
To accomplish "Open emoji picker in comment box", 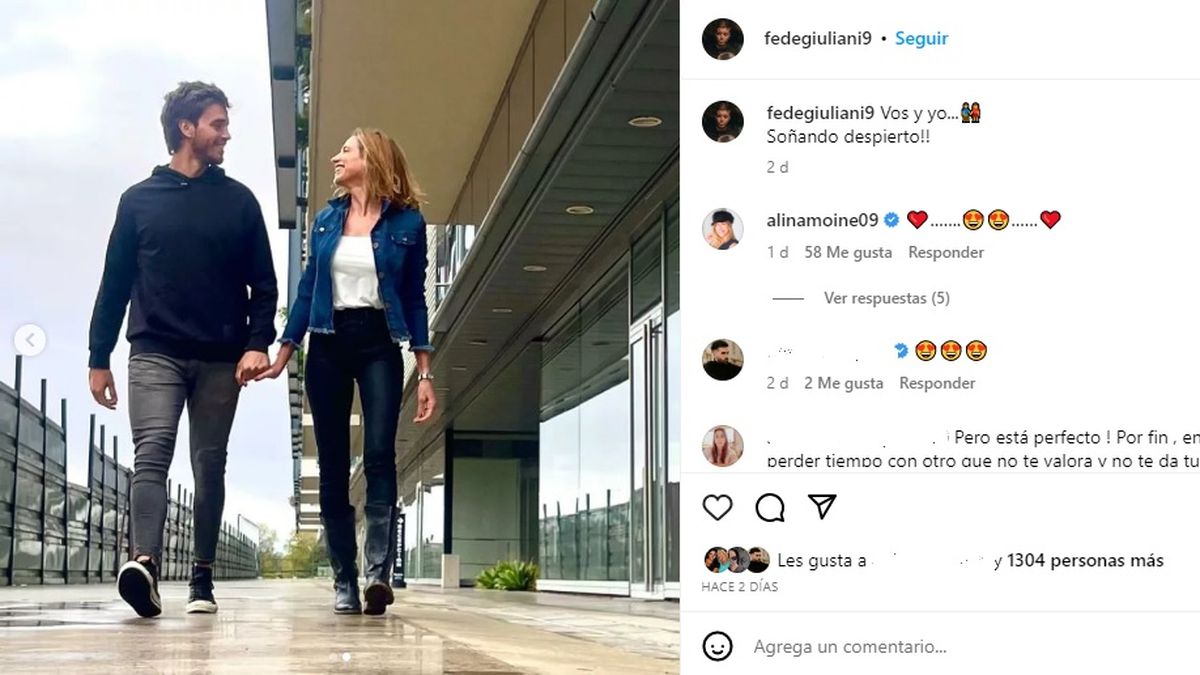I will tap(717, 647).
